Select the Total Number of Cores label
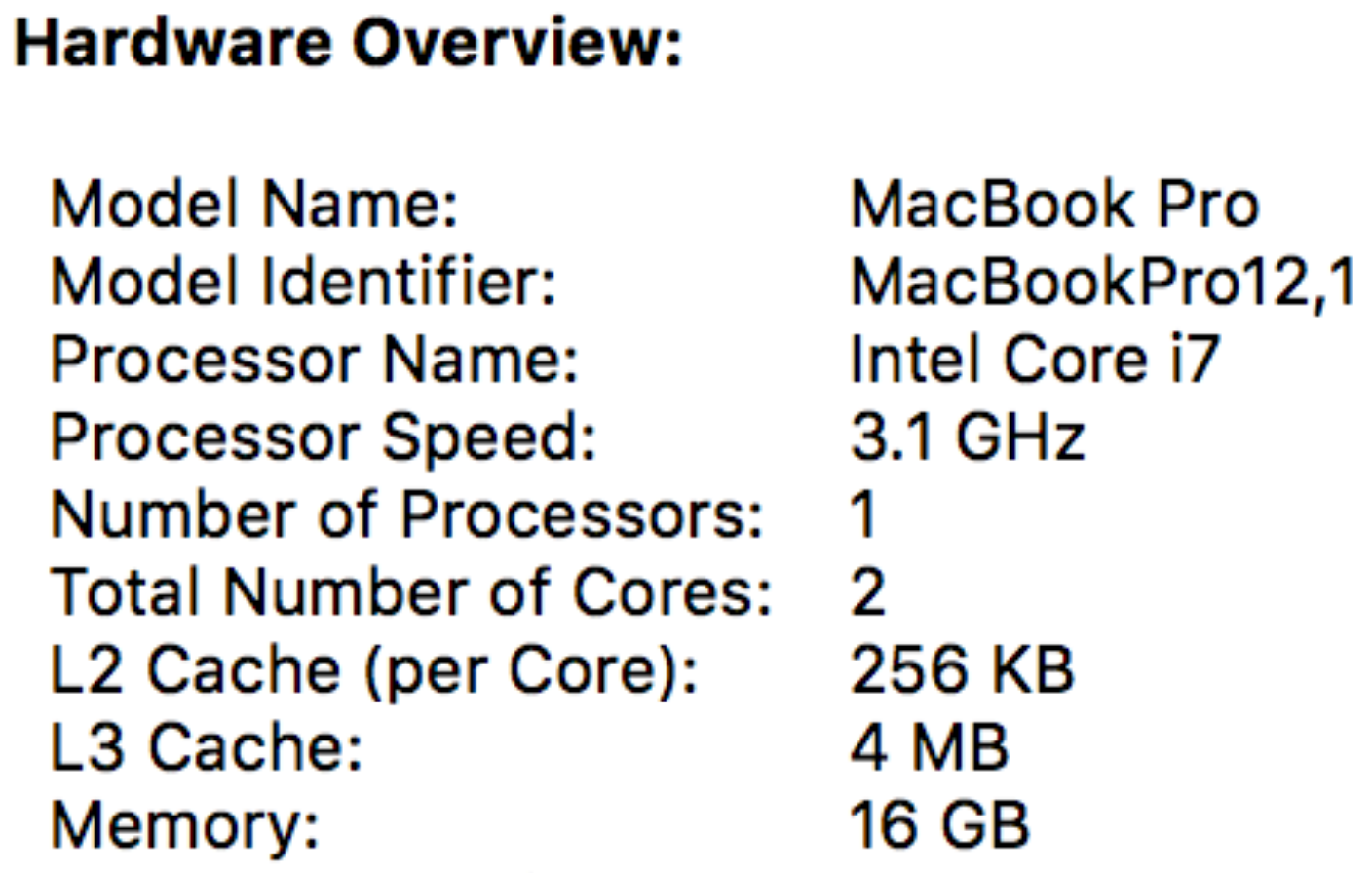Screen dimensions: 1372x873 point(411,592)
